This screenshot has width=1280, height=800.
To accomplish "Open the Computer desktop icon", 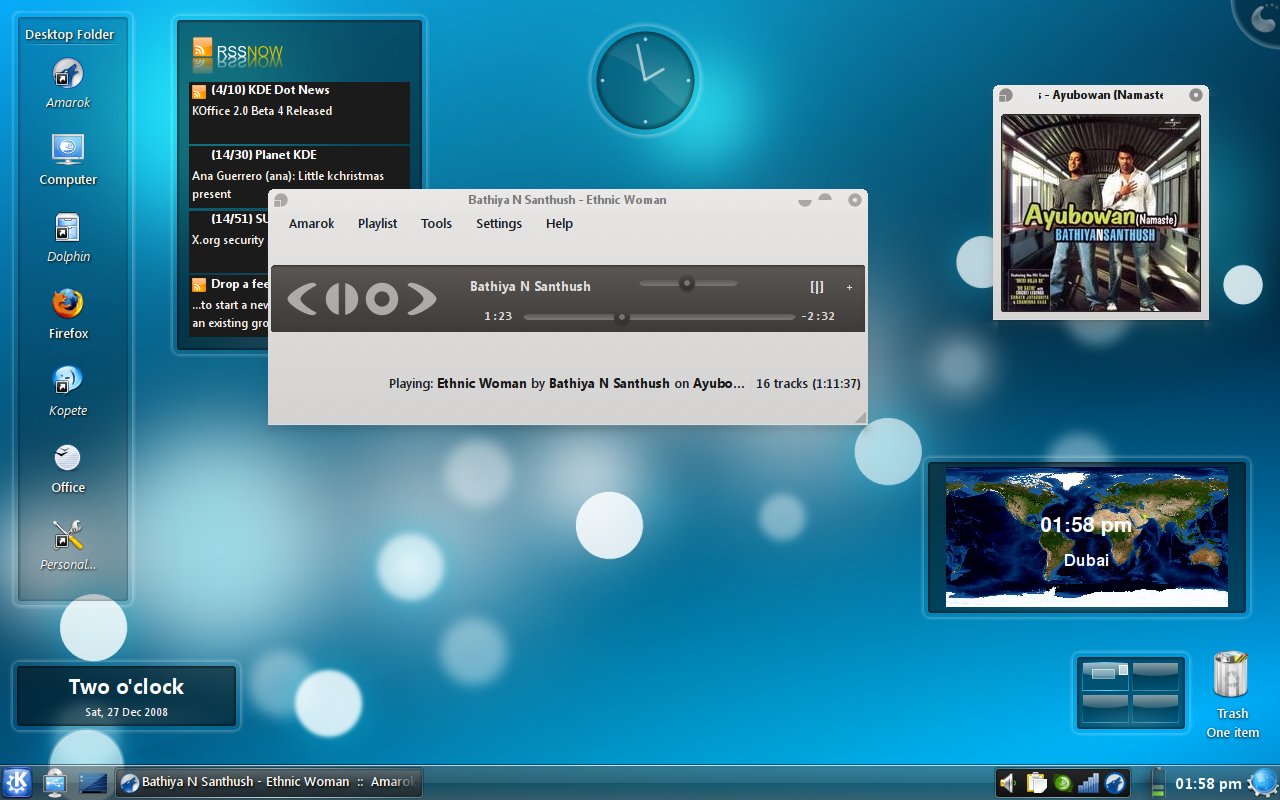I will (68, 150).
